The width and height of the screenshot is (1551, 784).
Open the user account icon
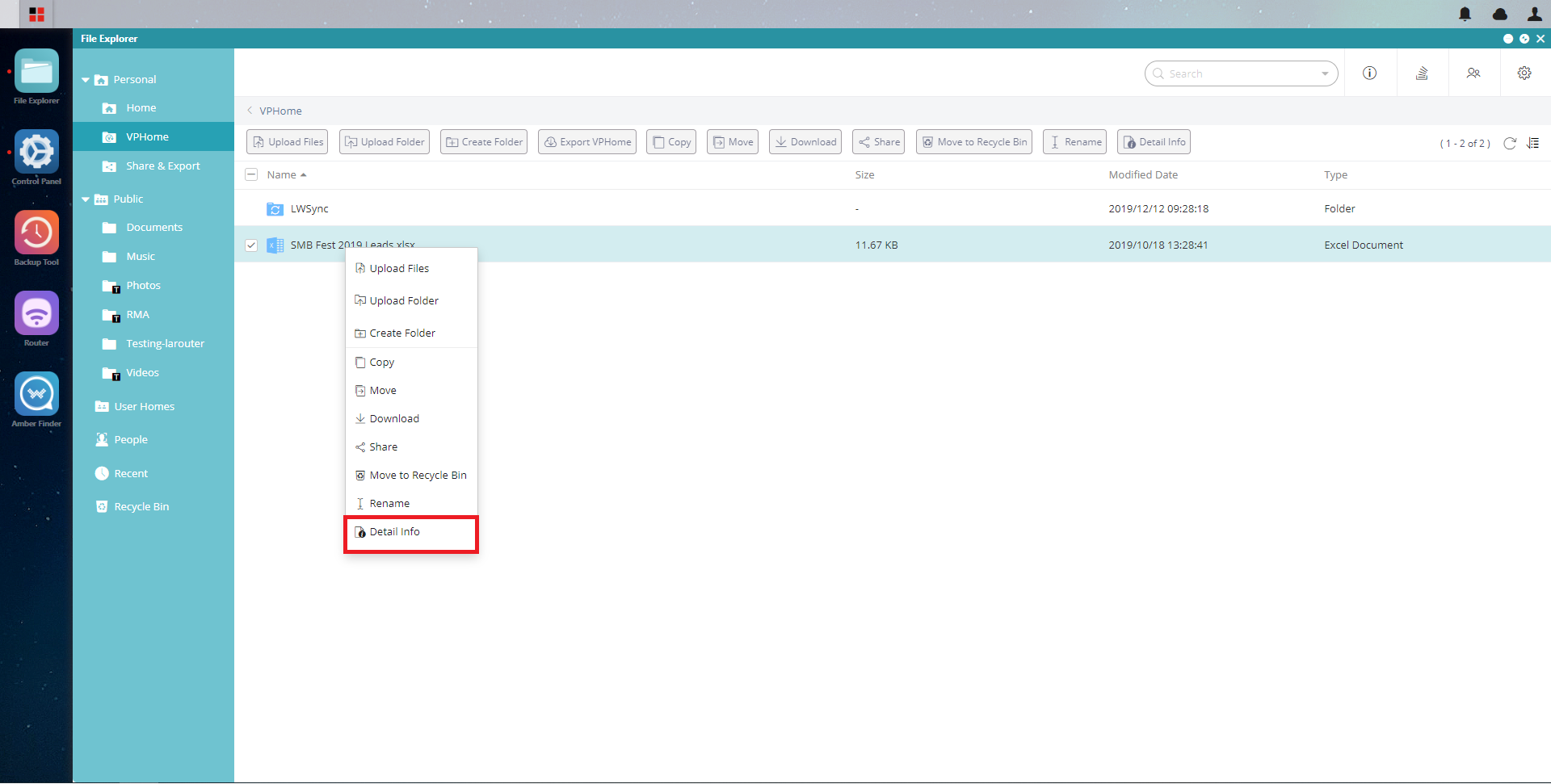coord(1534,14)
